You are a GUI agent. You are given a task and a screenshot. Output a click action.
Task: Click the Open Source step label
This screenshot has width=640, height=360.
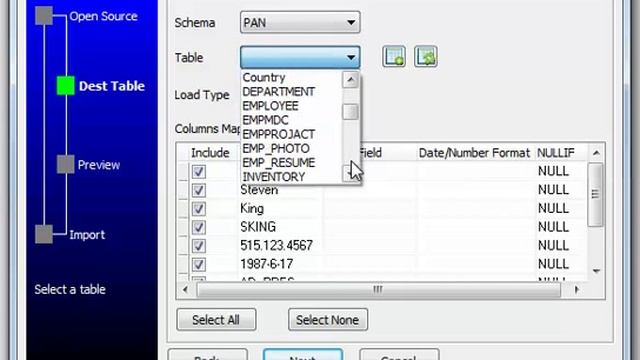[103, 16]
